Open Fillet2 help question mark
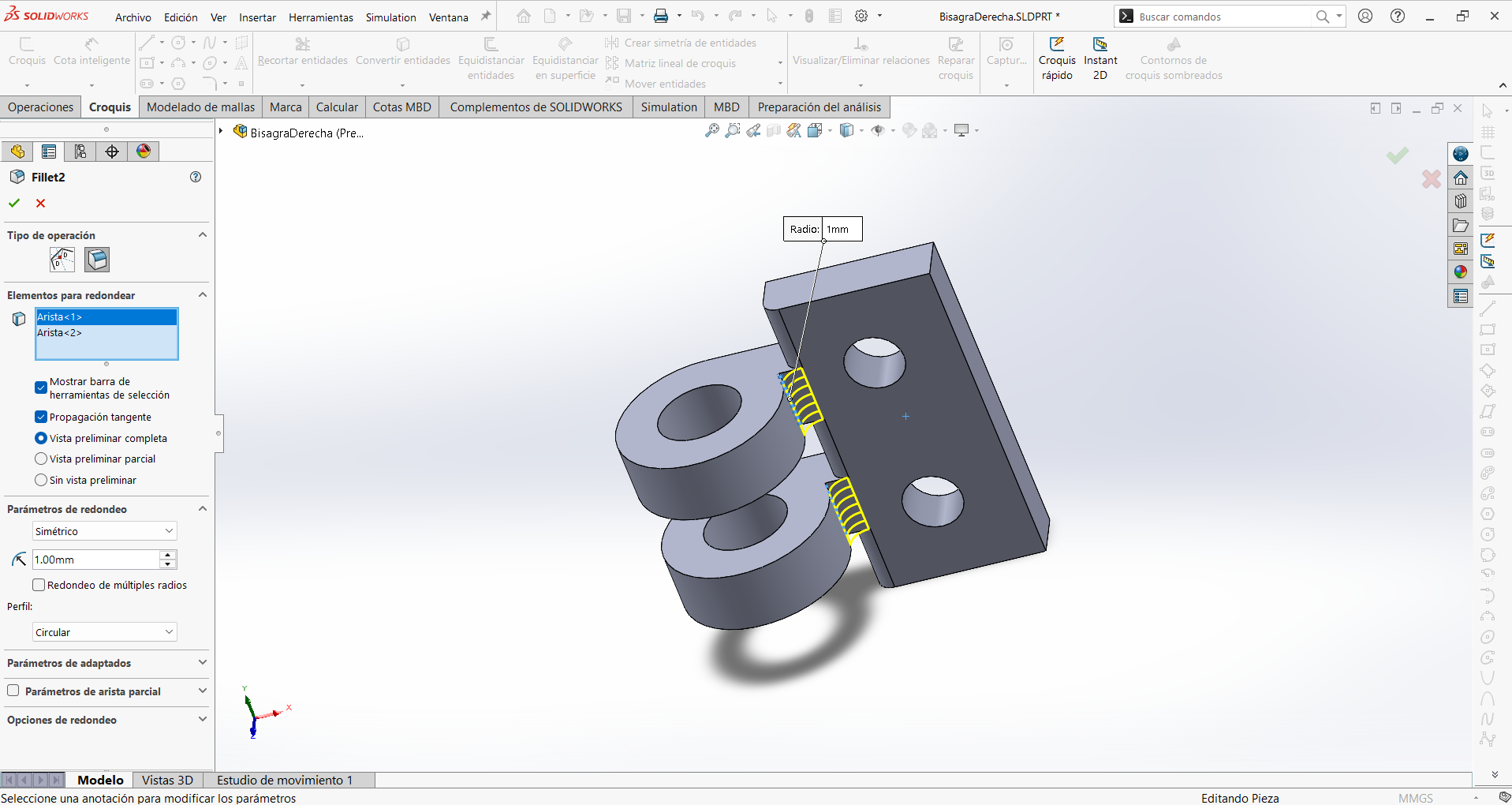The image size is (1512, 805). (196, 177)
